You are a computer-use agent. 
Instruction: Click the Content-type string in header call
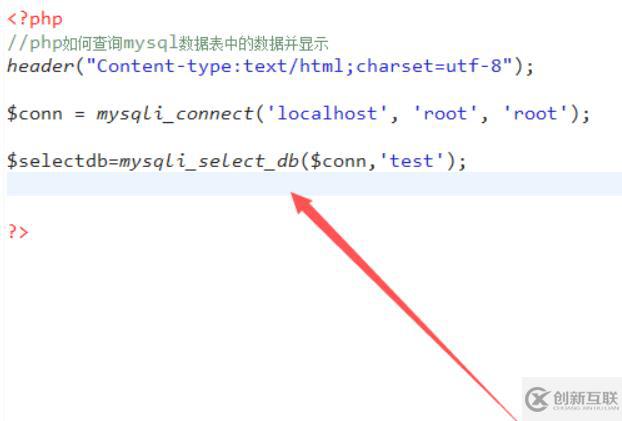299,66
